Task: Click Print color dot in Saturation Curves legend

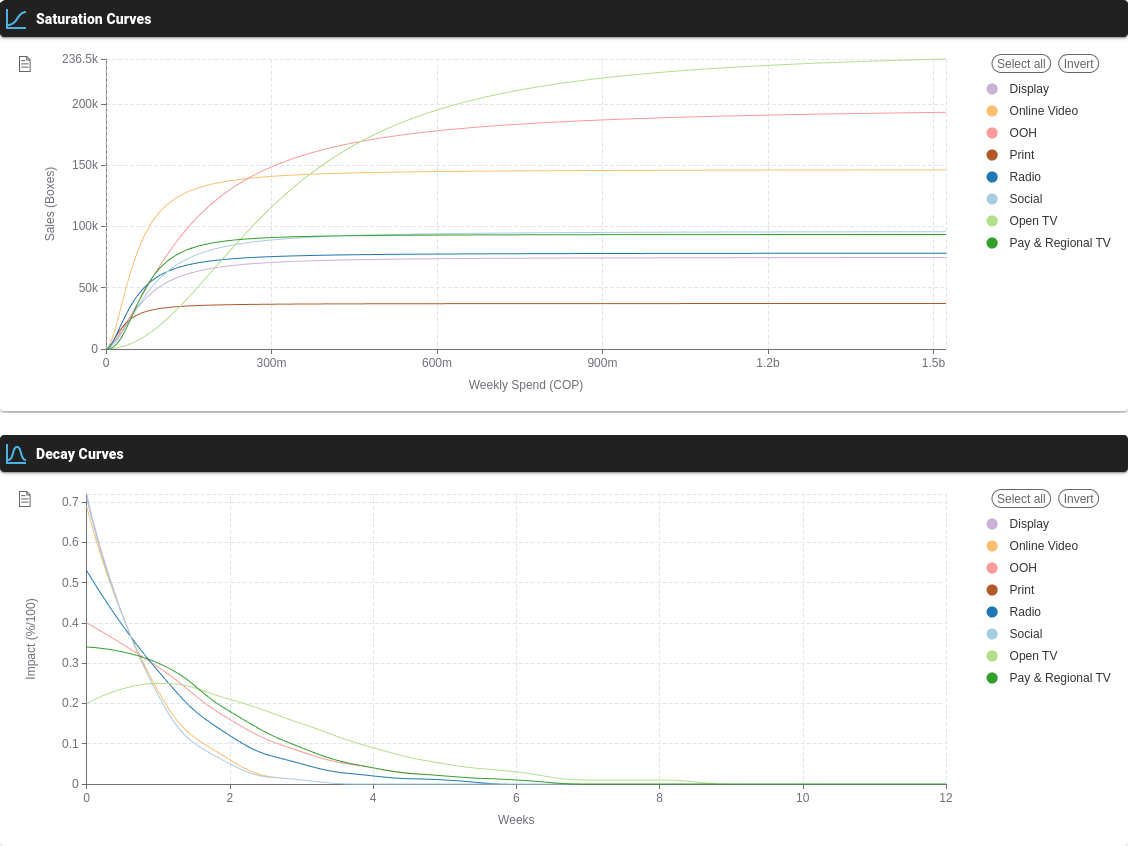Action: tap(992, 155)
